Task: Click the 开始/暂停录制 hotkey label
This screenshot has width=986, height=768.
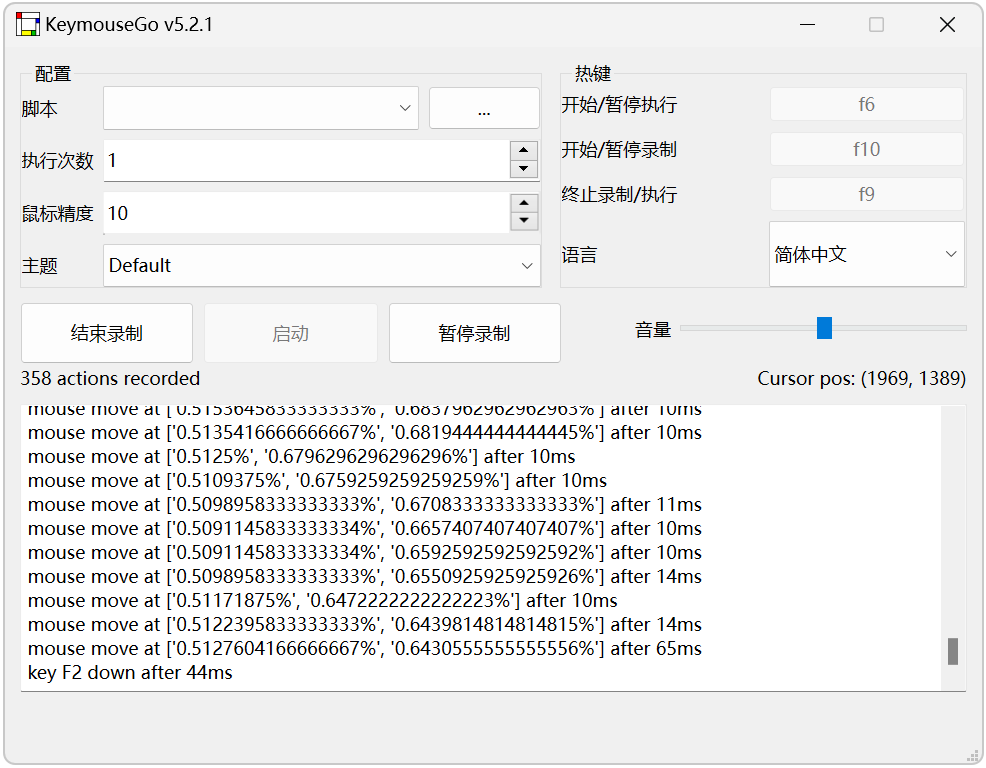Action: tap(619, 150)
